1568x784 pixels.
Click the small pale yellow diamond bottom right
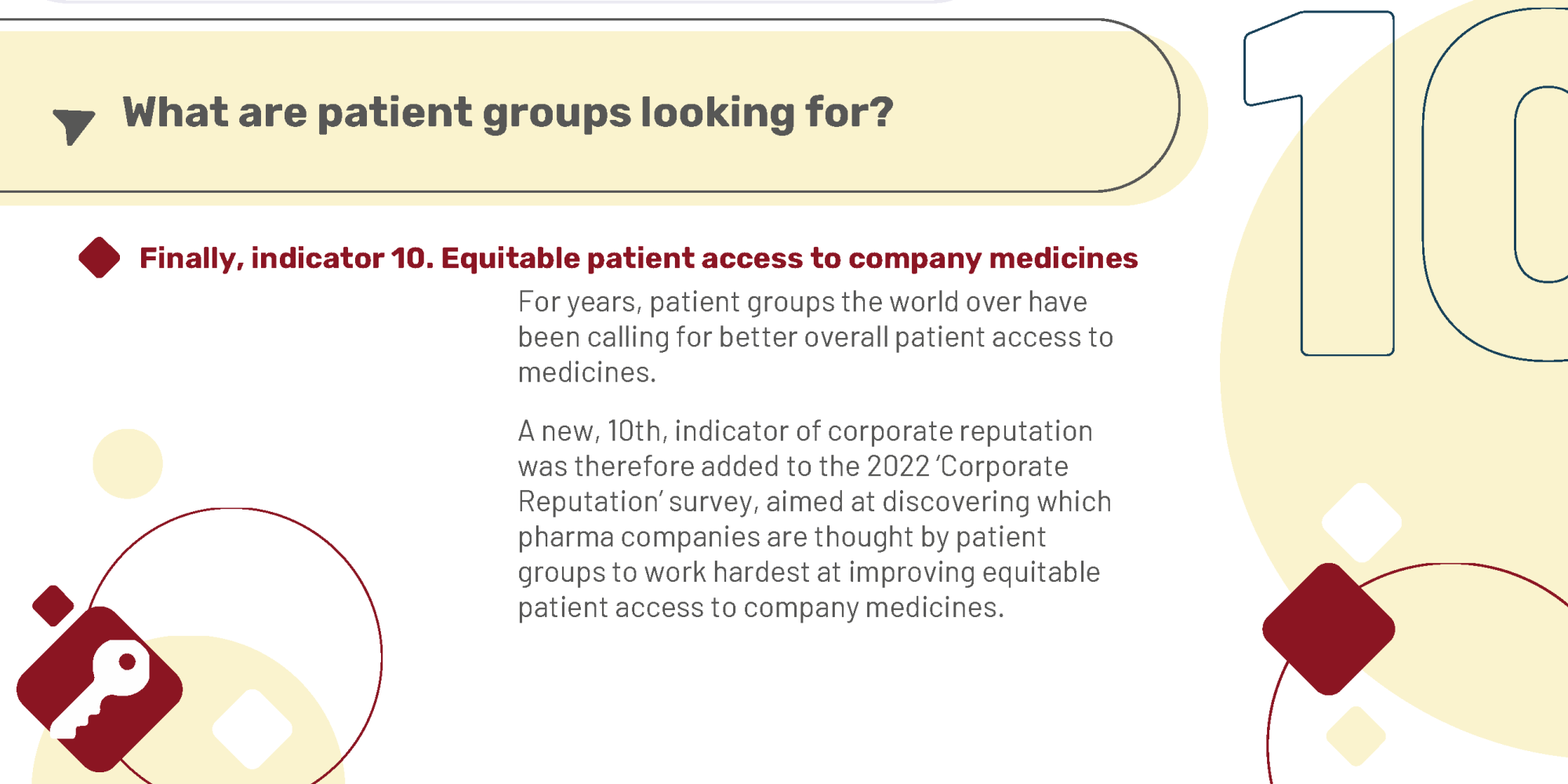click(x=1356, y=736)
